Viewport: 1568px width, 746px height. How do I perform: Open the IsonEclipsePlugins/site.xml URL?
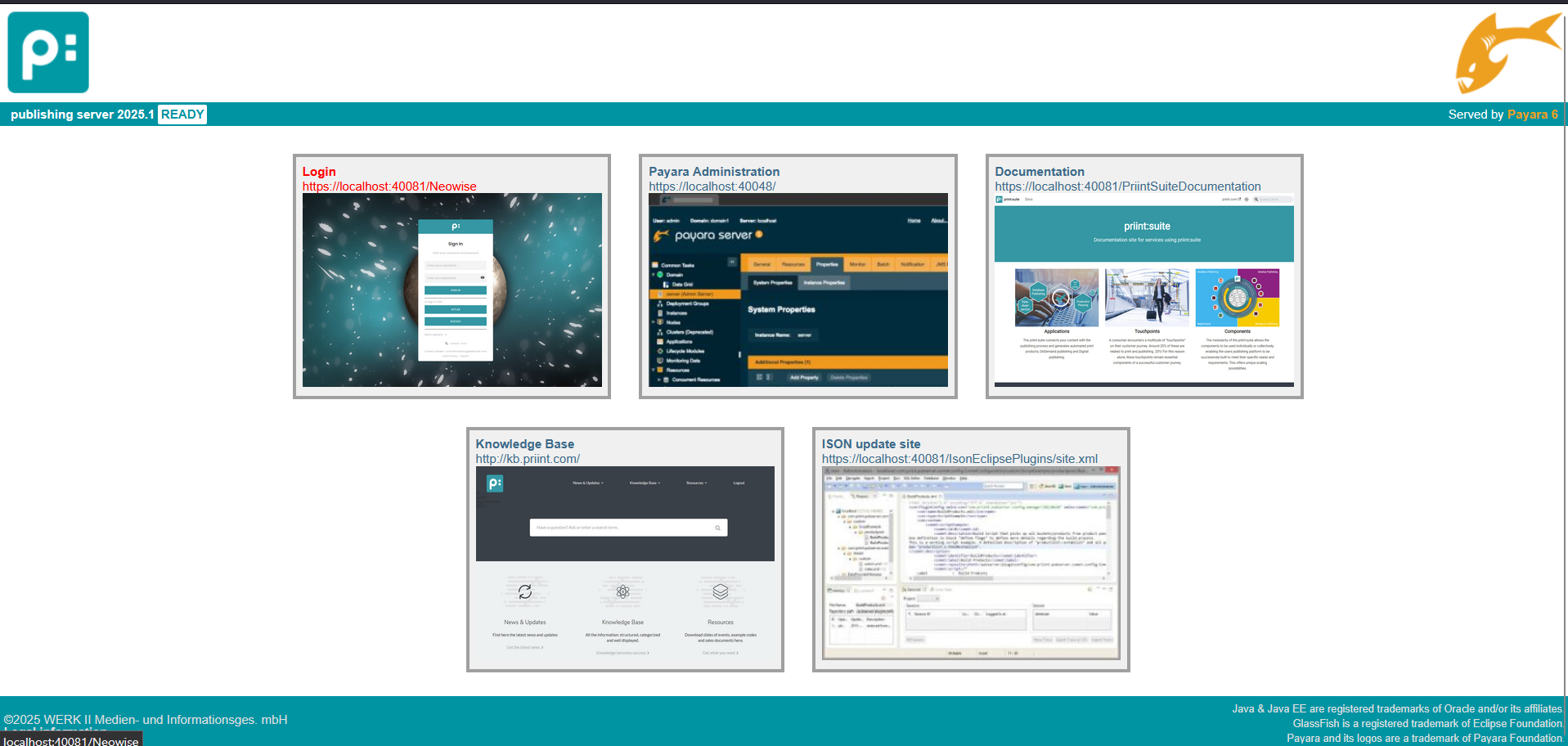coord(959,459)
